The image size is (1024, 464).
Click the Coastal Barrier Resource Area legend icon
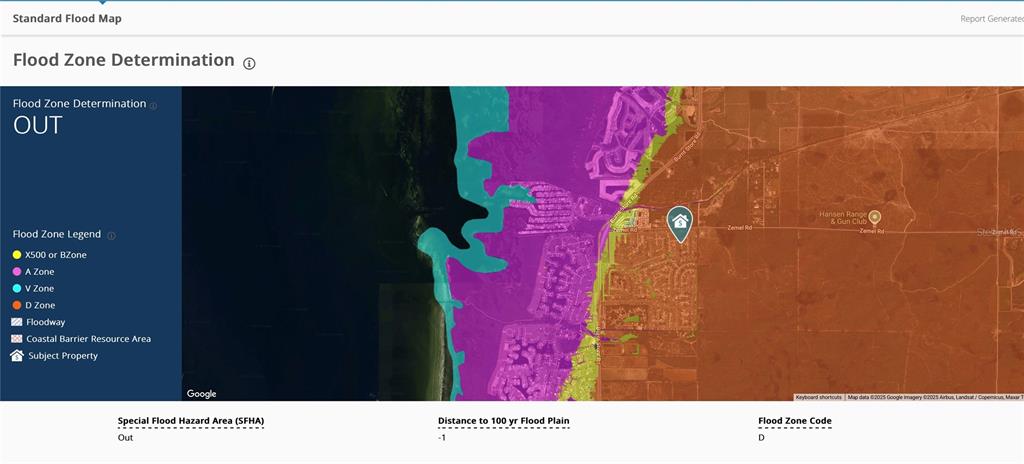16,339
